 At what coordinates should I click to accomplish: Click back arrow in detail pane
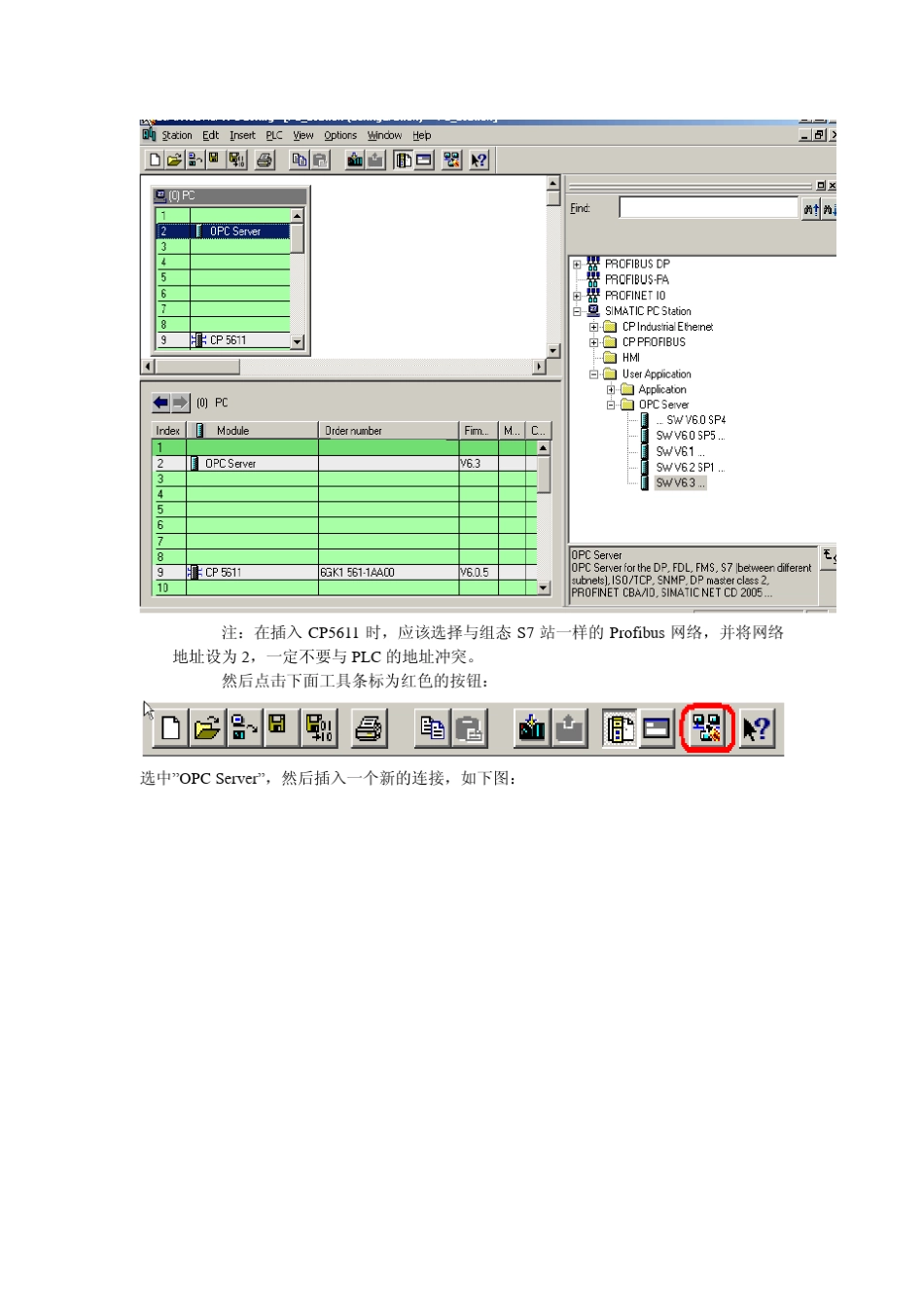click(x=160, y=403)
